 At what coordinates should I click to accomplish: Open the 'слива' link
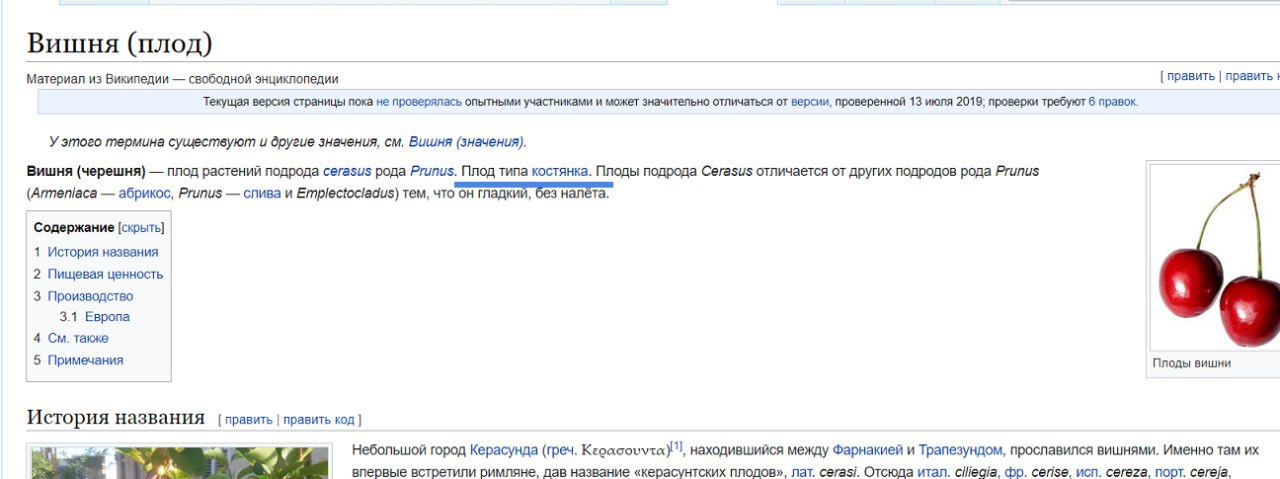[x=262, y=193]
